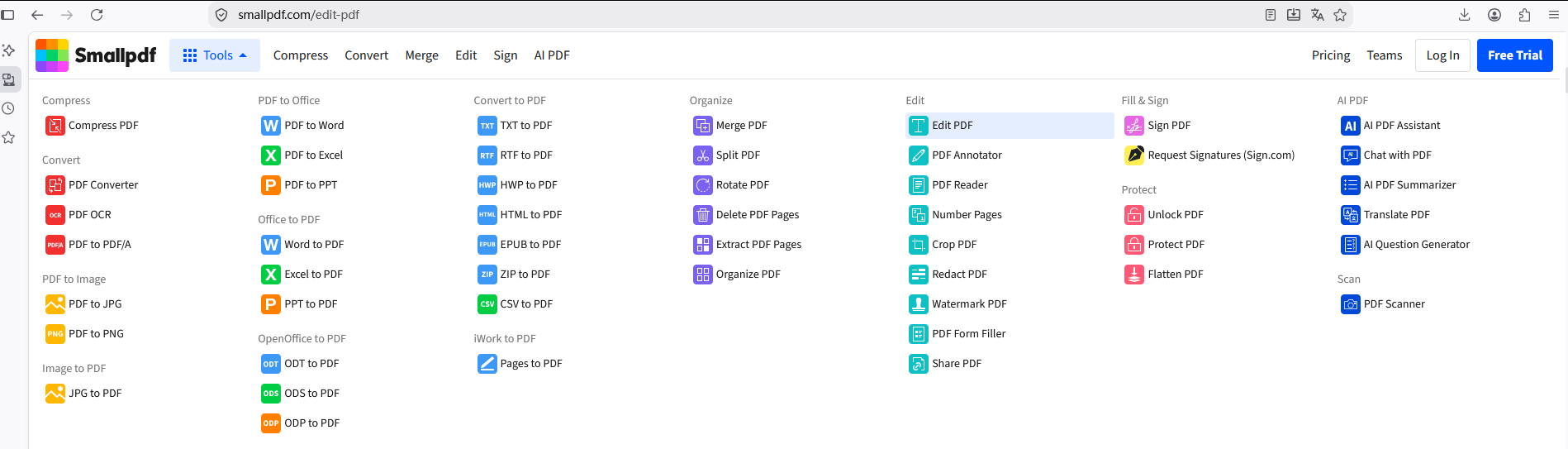The height and width of the screenshot is (449, 1568).
Task: Click the Log In button
Action: pyautogui.click(x=1442, y=55)
